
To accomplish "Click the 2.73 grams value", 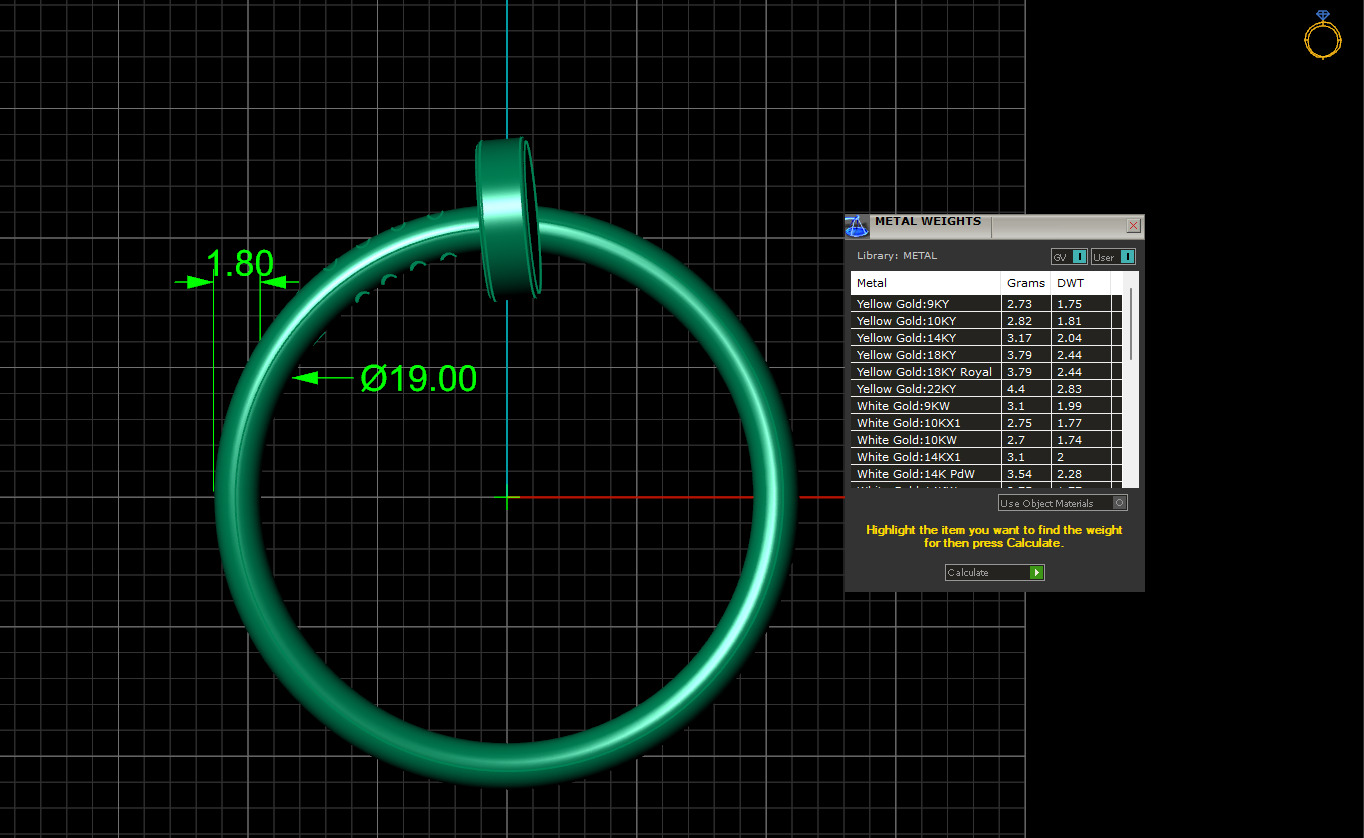I will tap(1019, 304).
